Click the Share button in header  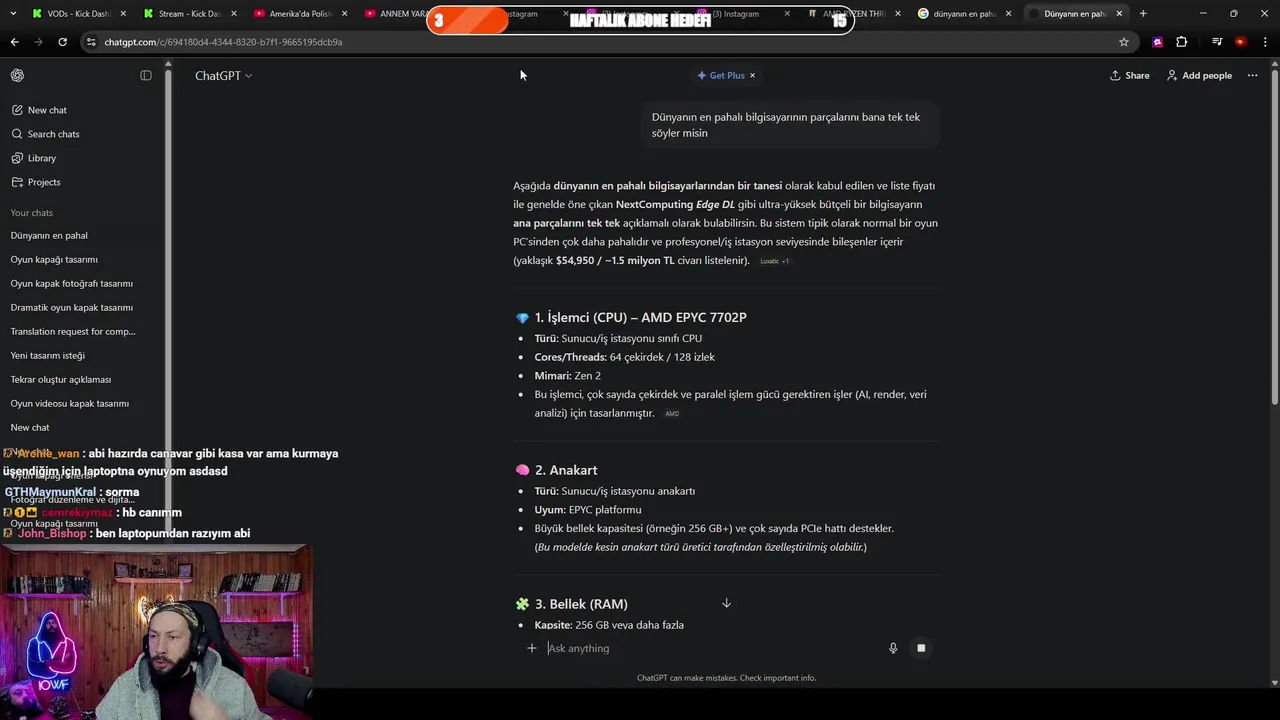[1129, 75]
